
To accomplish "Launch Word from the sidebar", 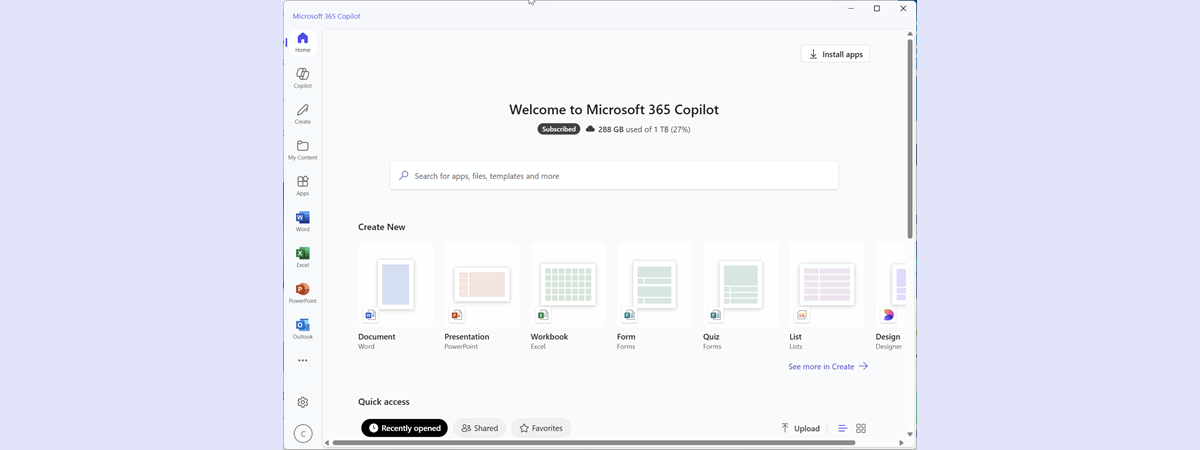I will [x=302, y=222].
